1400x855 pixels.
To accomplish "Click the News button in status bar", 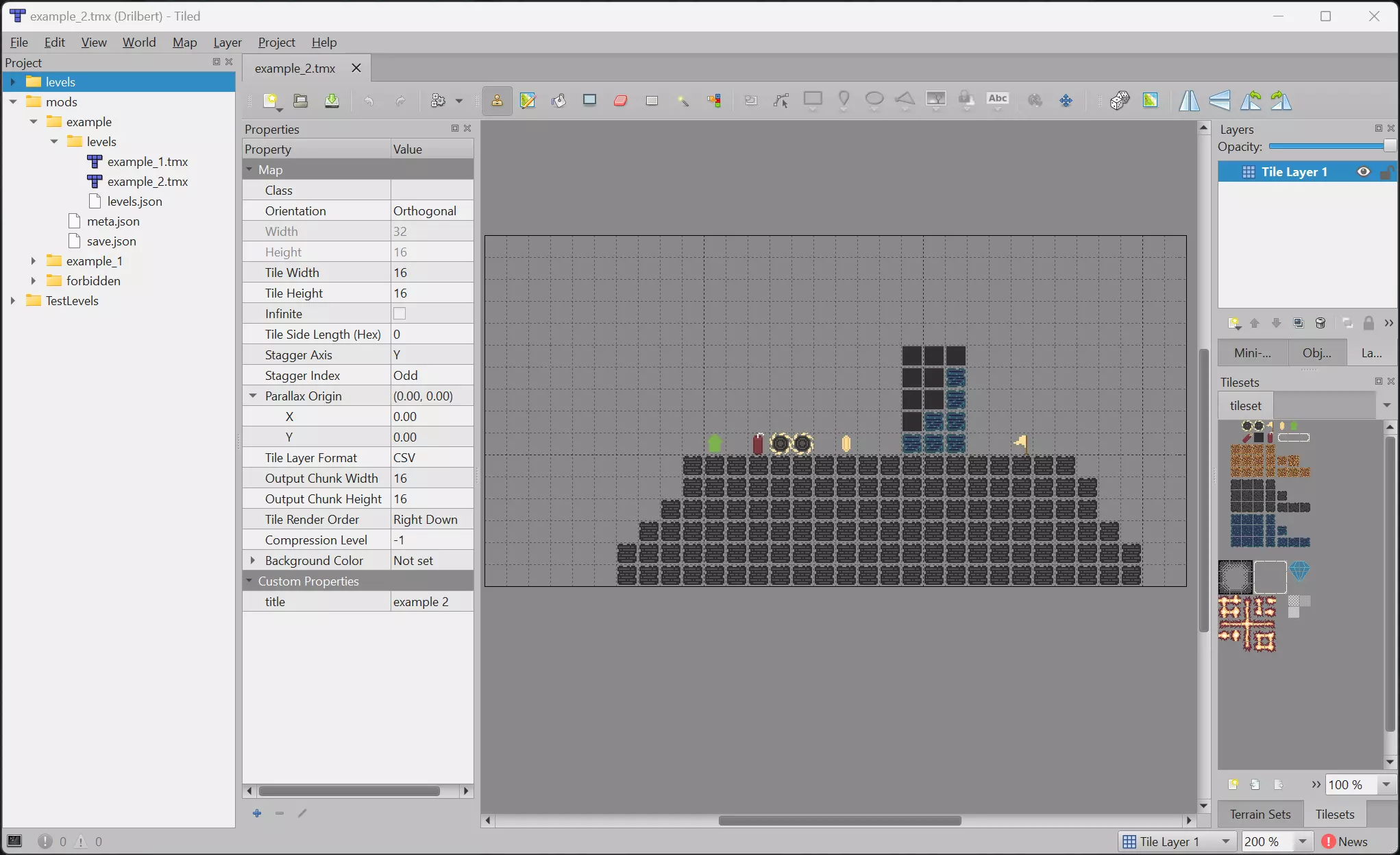I will [x=1344, y=841].
